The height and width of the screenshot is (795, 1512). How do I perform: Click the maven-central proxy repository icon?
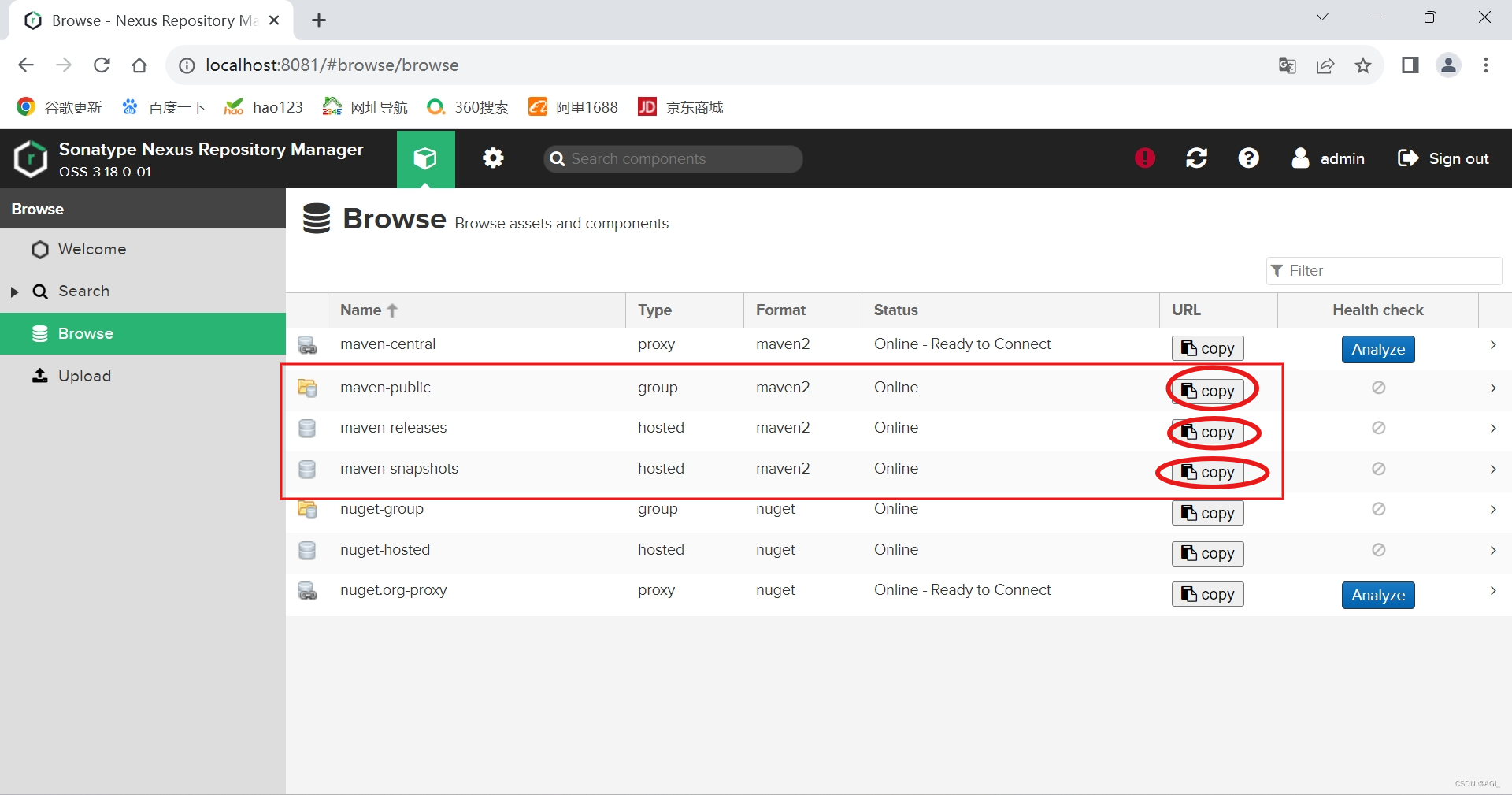click(x=307, y=345)
